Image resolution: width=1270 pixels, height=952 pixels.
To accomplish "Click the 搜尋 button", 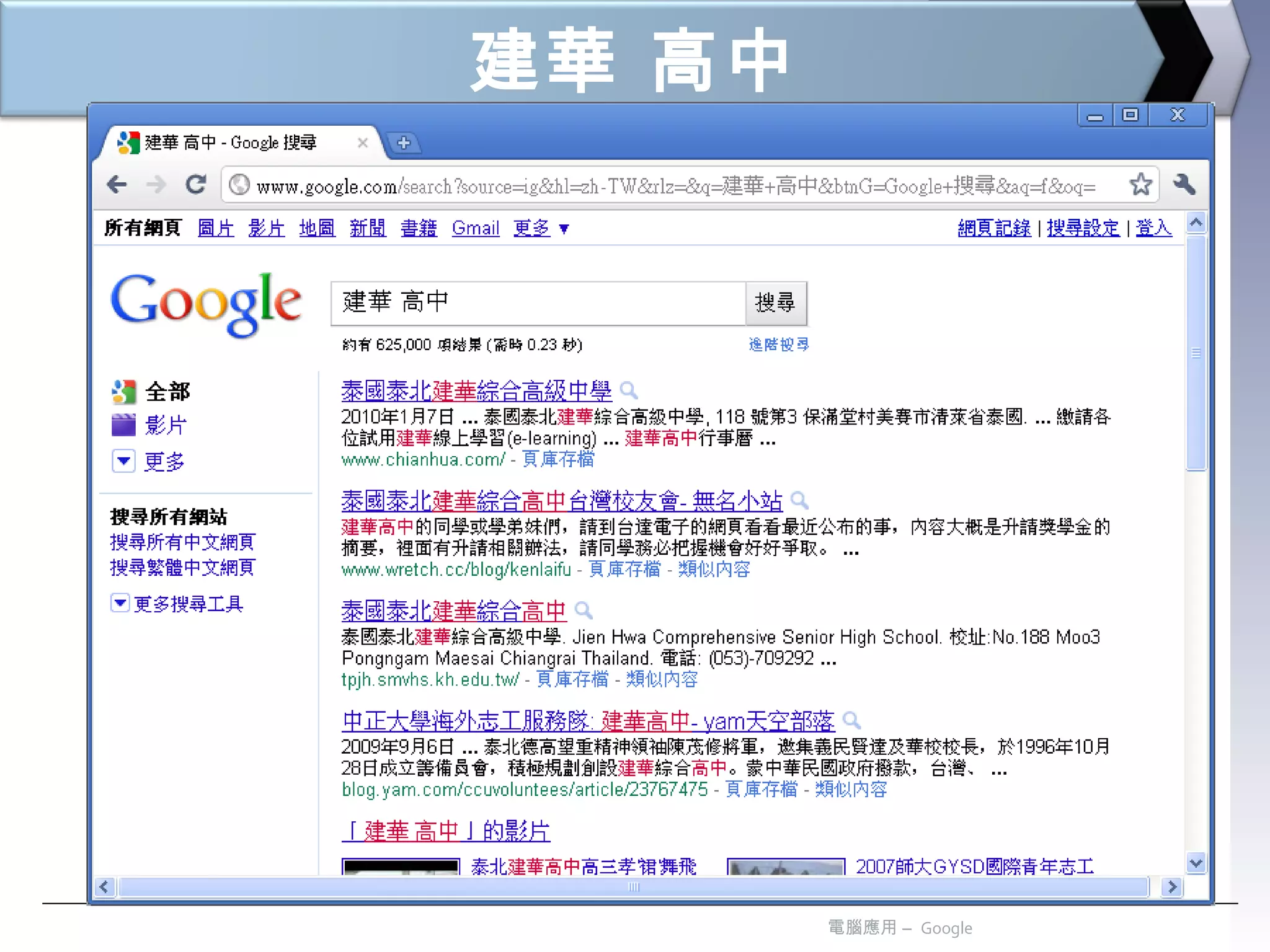I will [776, 303].
